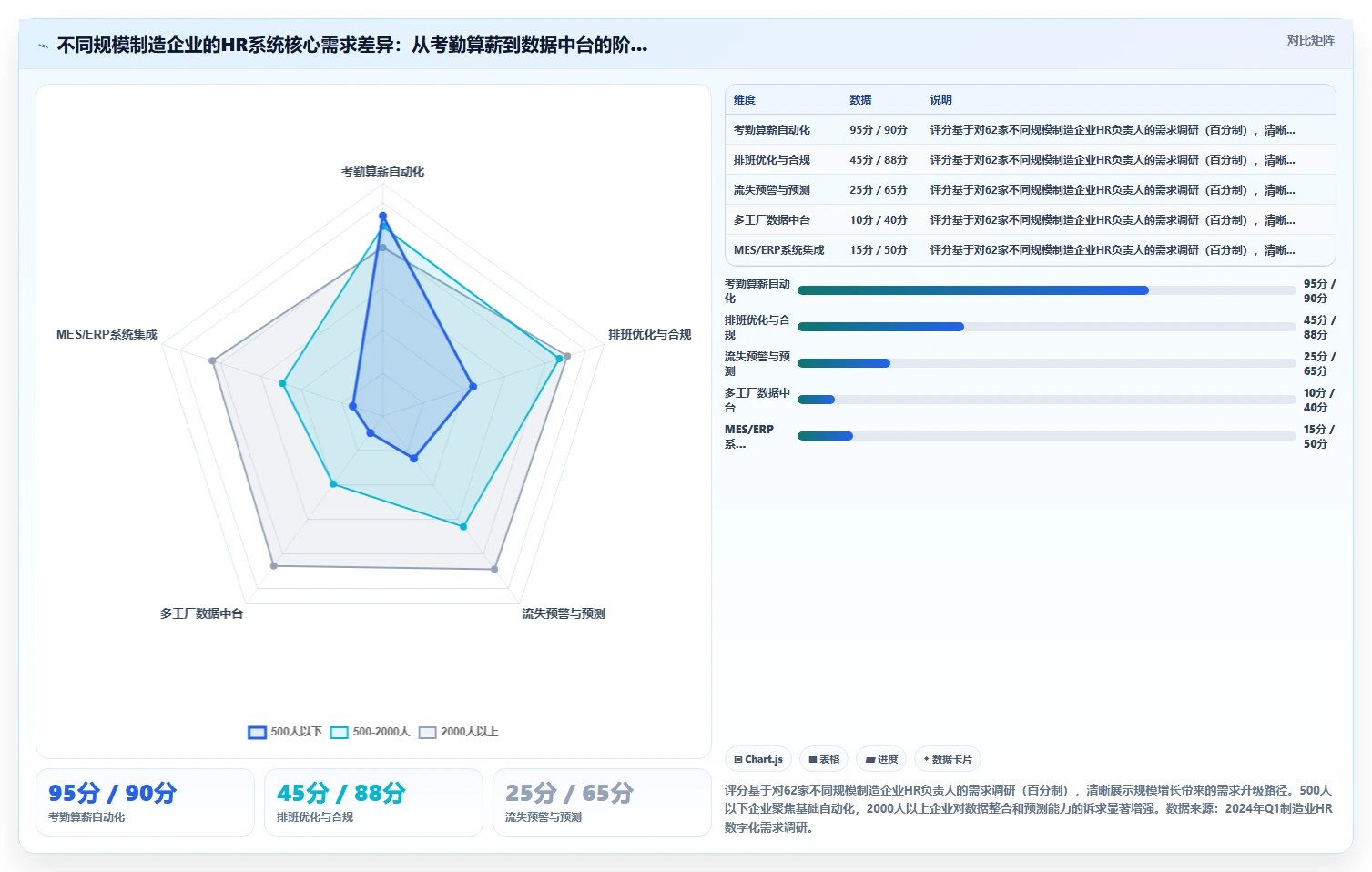Click the 对比矩阵 label in the header
Screen dimensions: 1372x872
[1310, 40]
